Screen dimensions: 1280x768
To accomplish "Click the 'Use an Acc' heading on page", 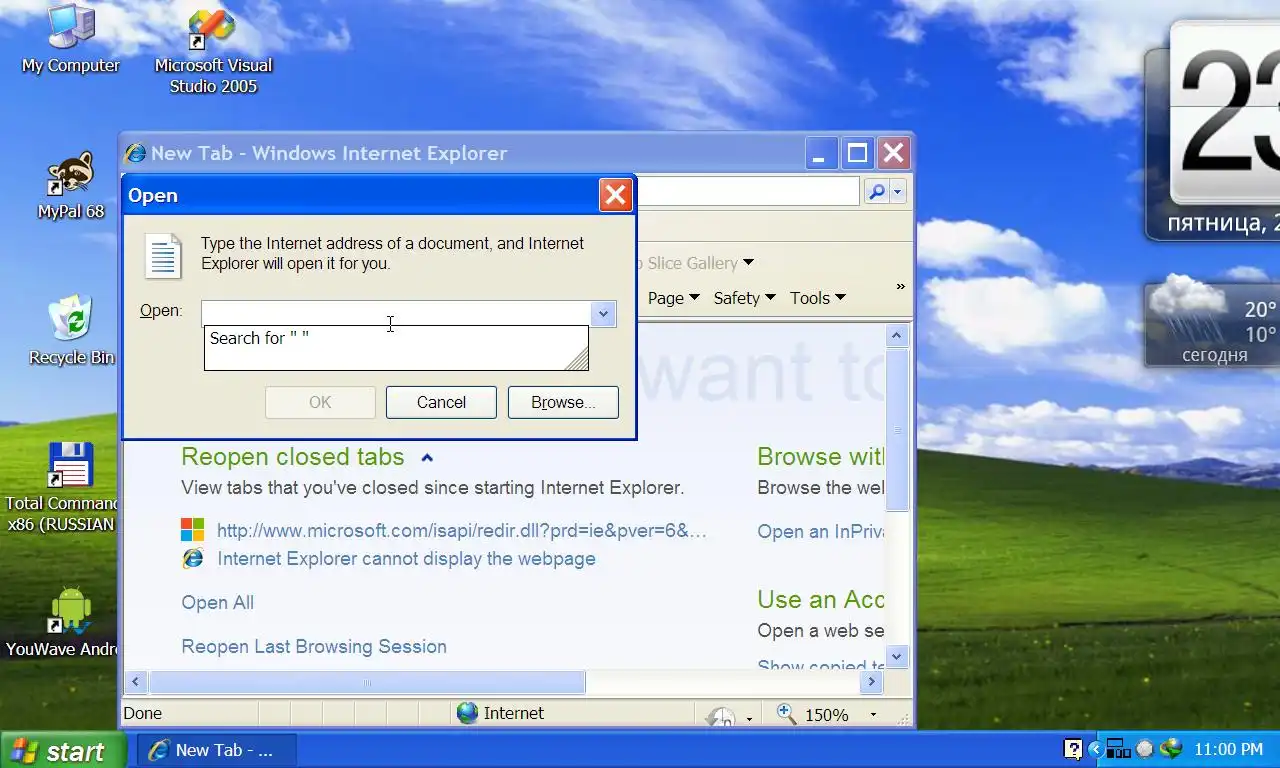I will click(x=821, y=600).
